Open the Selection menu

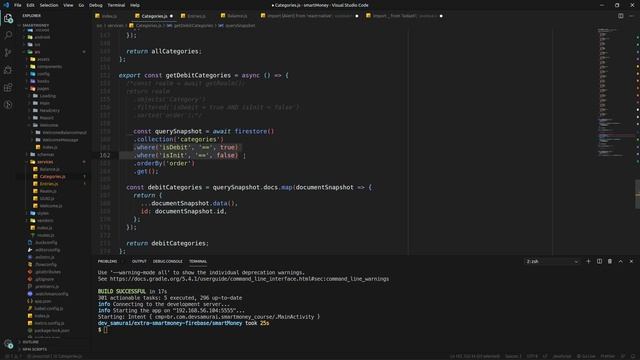click(x=49, y=5)
